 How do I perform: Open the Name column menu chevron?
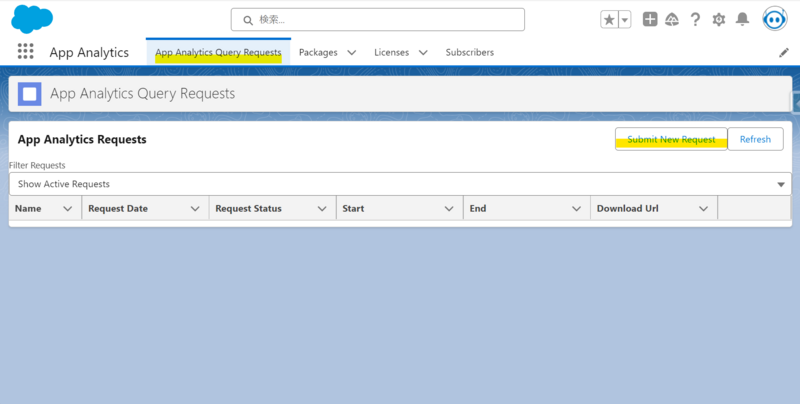67,209
